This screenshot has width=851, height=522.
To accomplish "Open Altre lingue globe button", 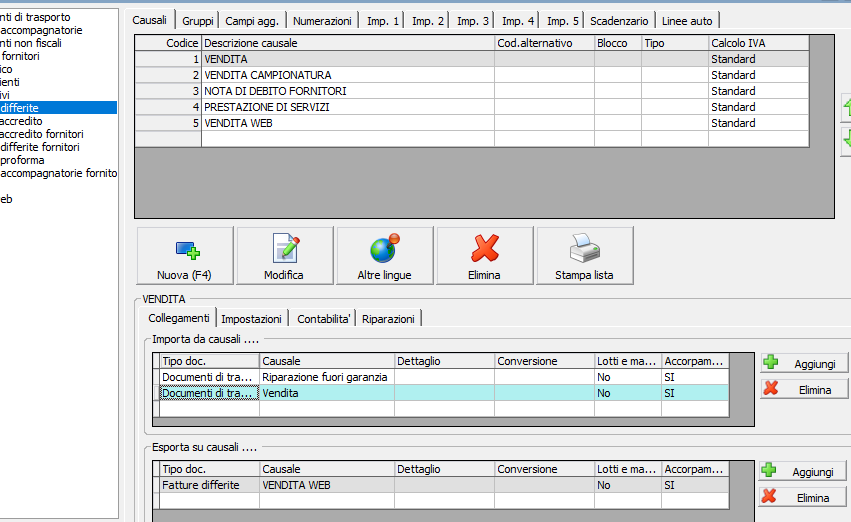I will tap(385, 256).
